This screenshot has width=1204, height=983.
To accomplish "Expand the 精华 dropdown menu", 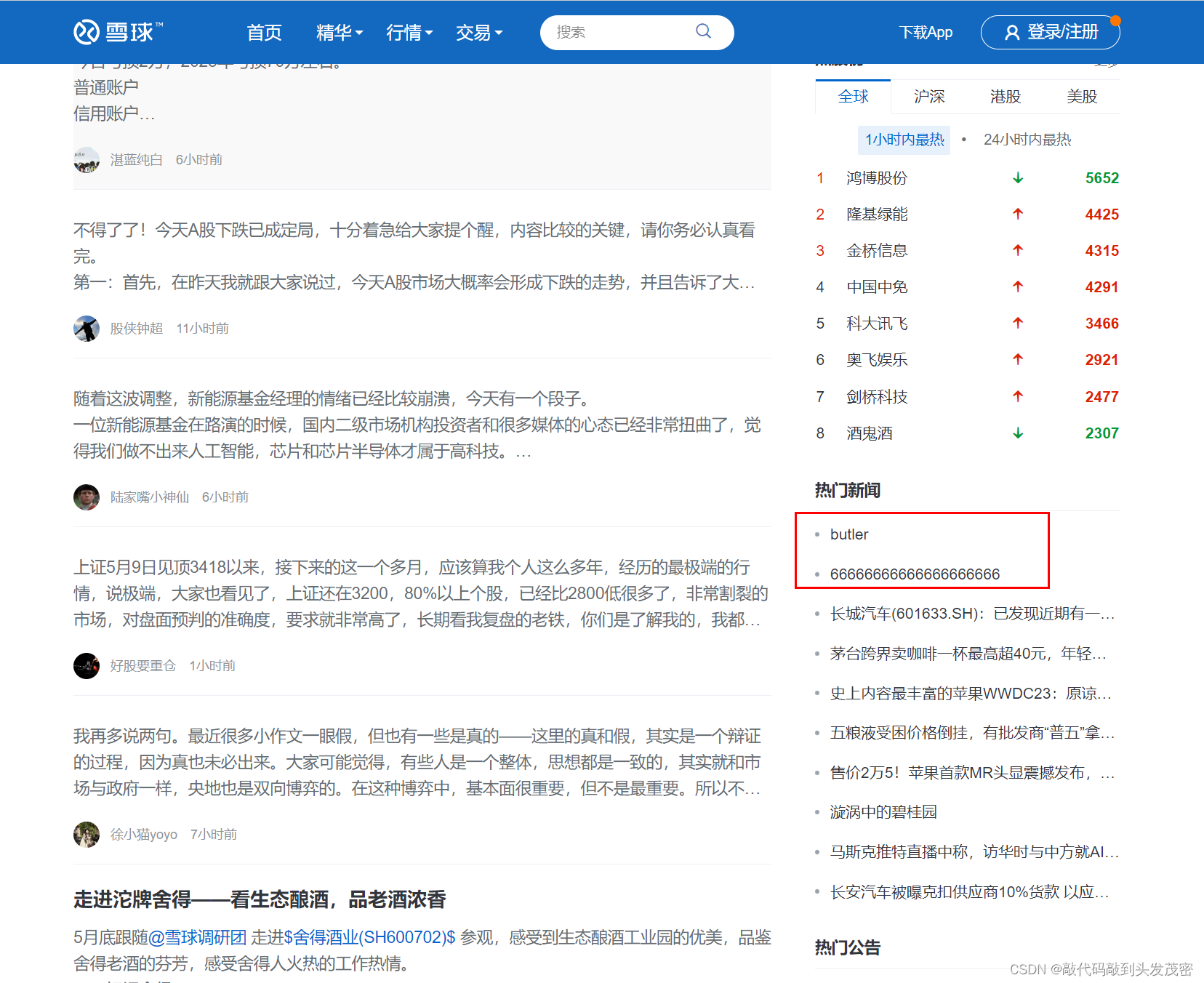I will pos(340,33).
